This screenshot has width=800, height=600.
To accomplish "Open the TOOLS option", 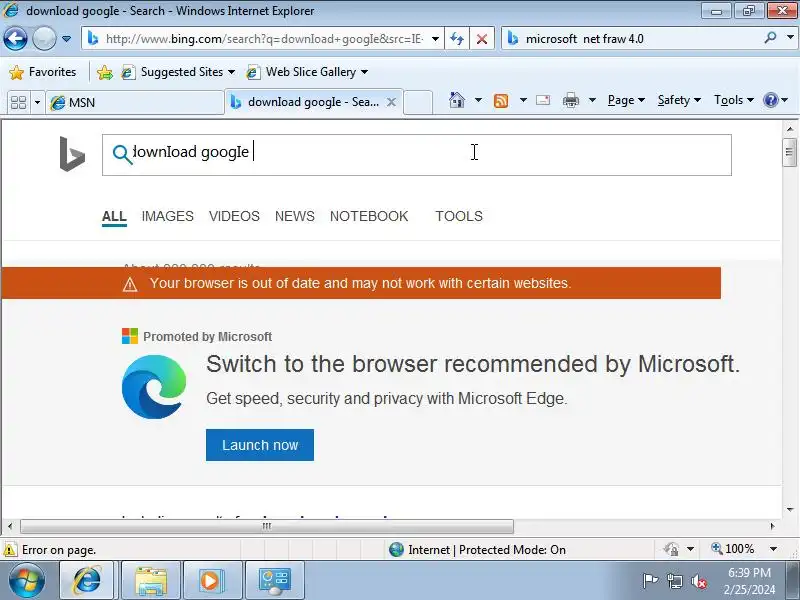I will pyautogui.click(x=459, y=216).
